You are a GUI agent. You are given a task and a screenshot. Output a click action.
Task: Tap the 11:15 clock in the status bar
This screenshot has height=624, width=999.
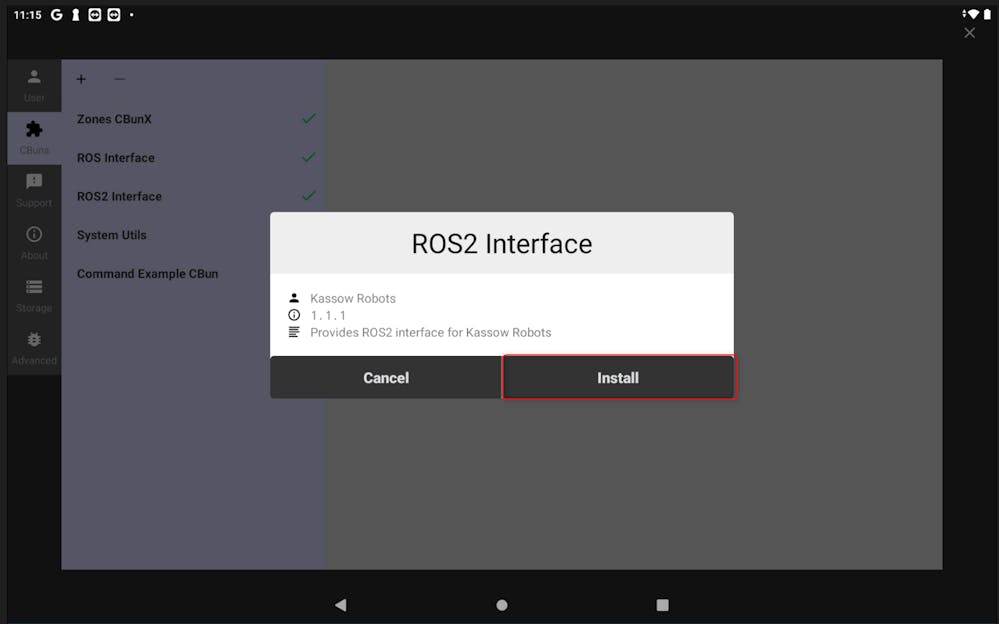click(27, 15)
